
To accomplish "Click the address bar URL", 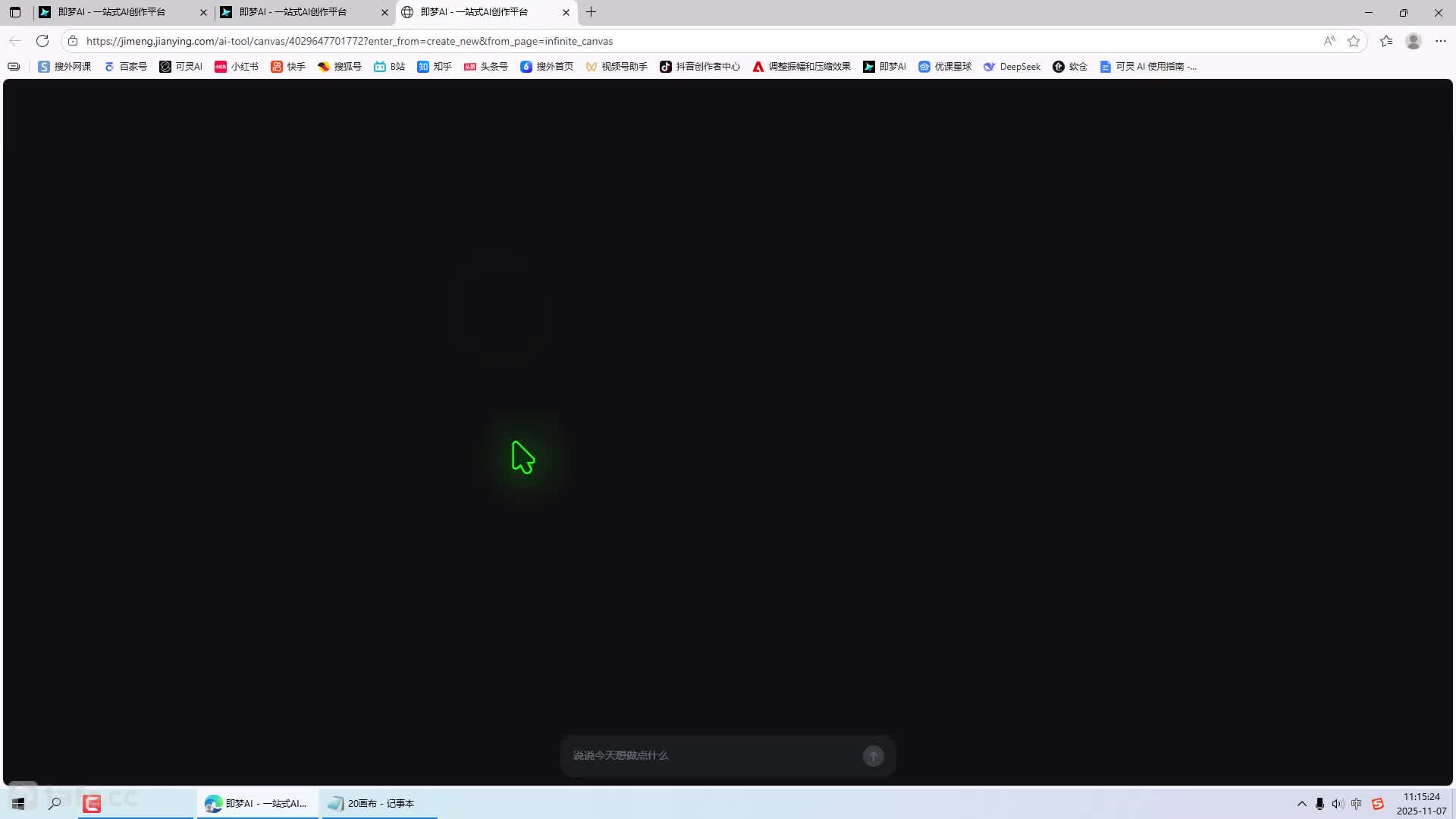I will click(x=349, y=41).
